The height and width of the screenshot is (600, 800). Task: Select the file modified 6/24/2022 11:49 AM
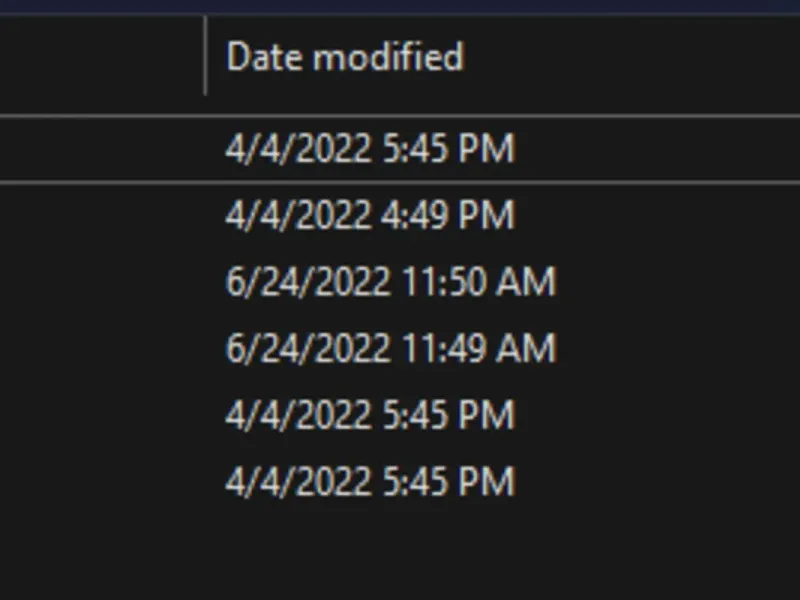point(389,349)
